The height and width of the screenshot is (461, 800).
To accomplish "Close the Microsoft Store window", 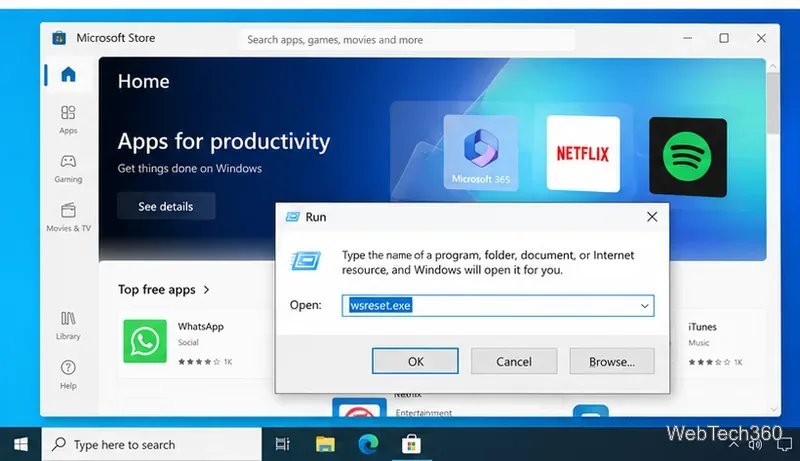I will [x=761, y=38].
